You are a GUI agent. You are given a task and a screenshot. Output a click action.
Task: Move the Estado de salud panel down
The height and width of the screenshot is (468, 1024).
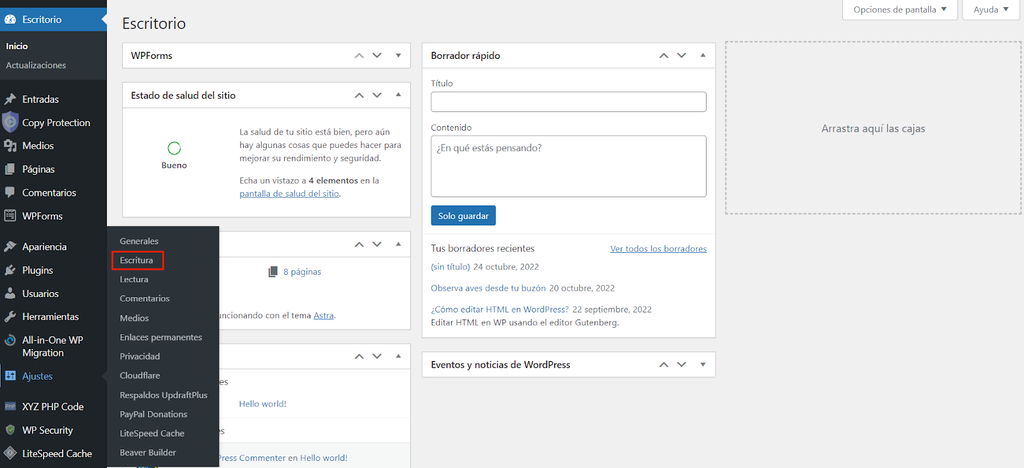tap(377, 95)
